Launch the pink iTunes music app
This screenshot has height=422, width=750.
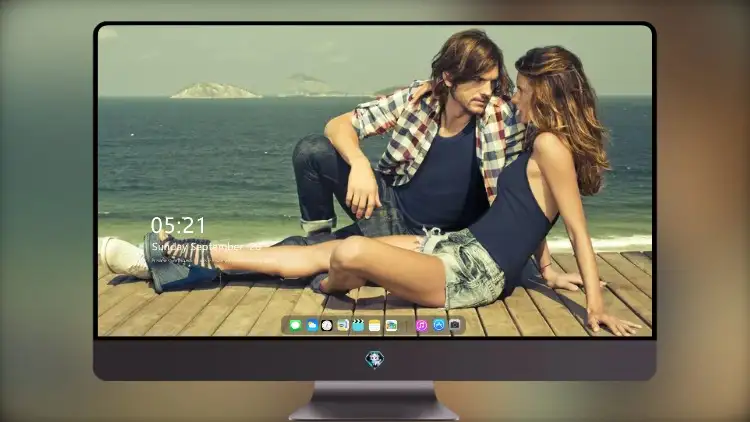coord(421,326)
